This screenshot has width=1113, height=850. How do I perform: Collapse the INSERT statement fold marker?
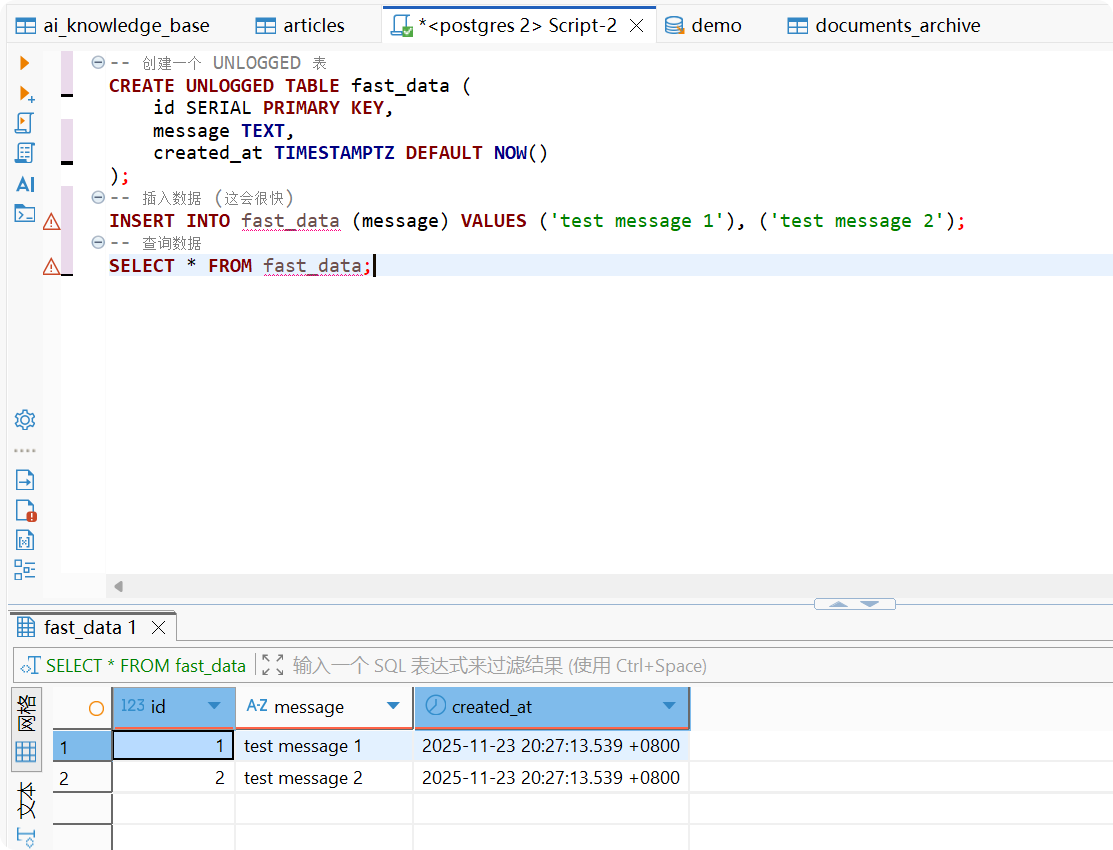pyautogui.click(x=98, y=198)
